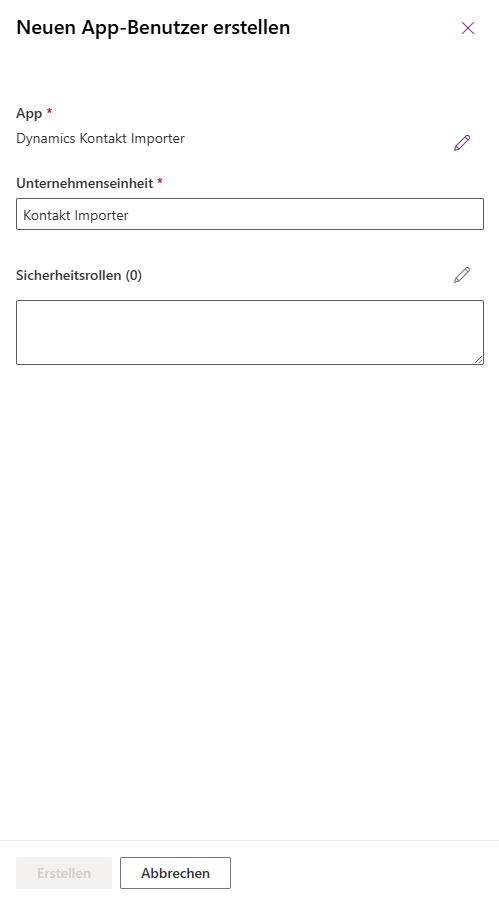
Task: Edit the selected App with pencil icon
Action: click(462, 143)
